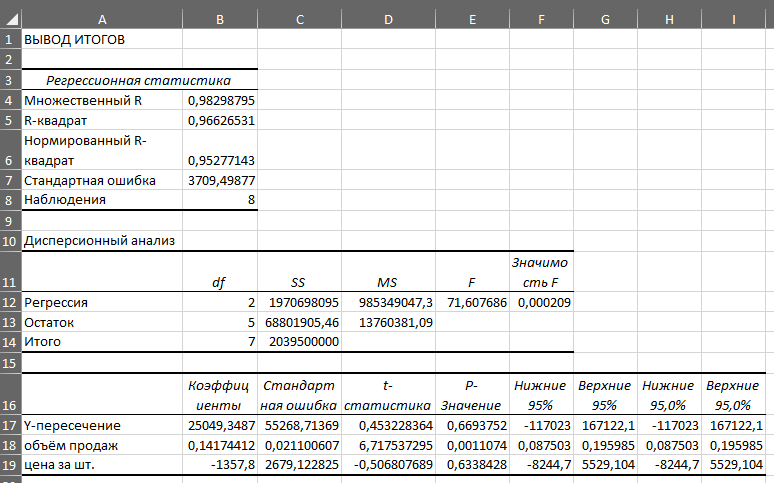774x483 pixels.
Task: Select the "Регрессионная статистика" heading cell
Action: (x=139, y=80)
